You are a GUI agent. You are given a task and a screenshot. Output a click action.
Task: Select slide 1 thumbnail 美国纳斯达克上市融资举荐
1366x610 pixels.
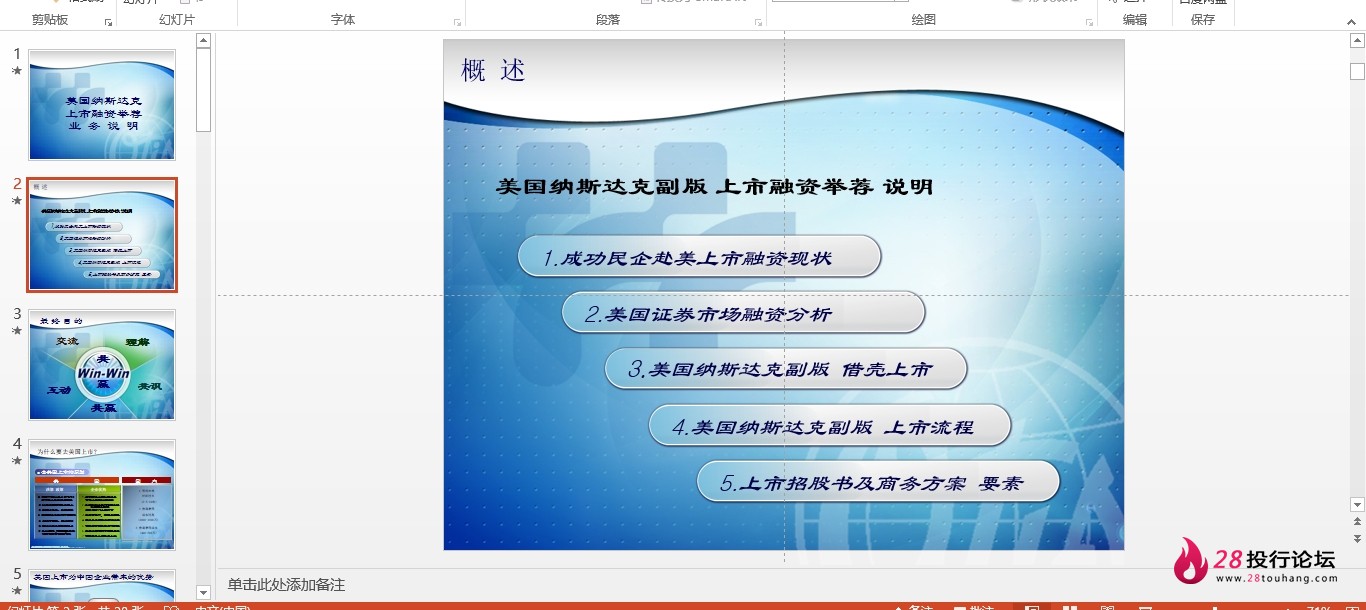coord(102,105)
